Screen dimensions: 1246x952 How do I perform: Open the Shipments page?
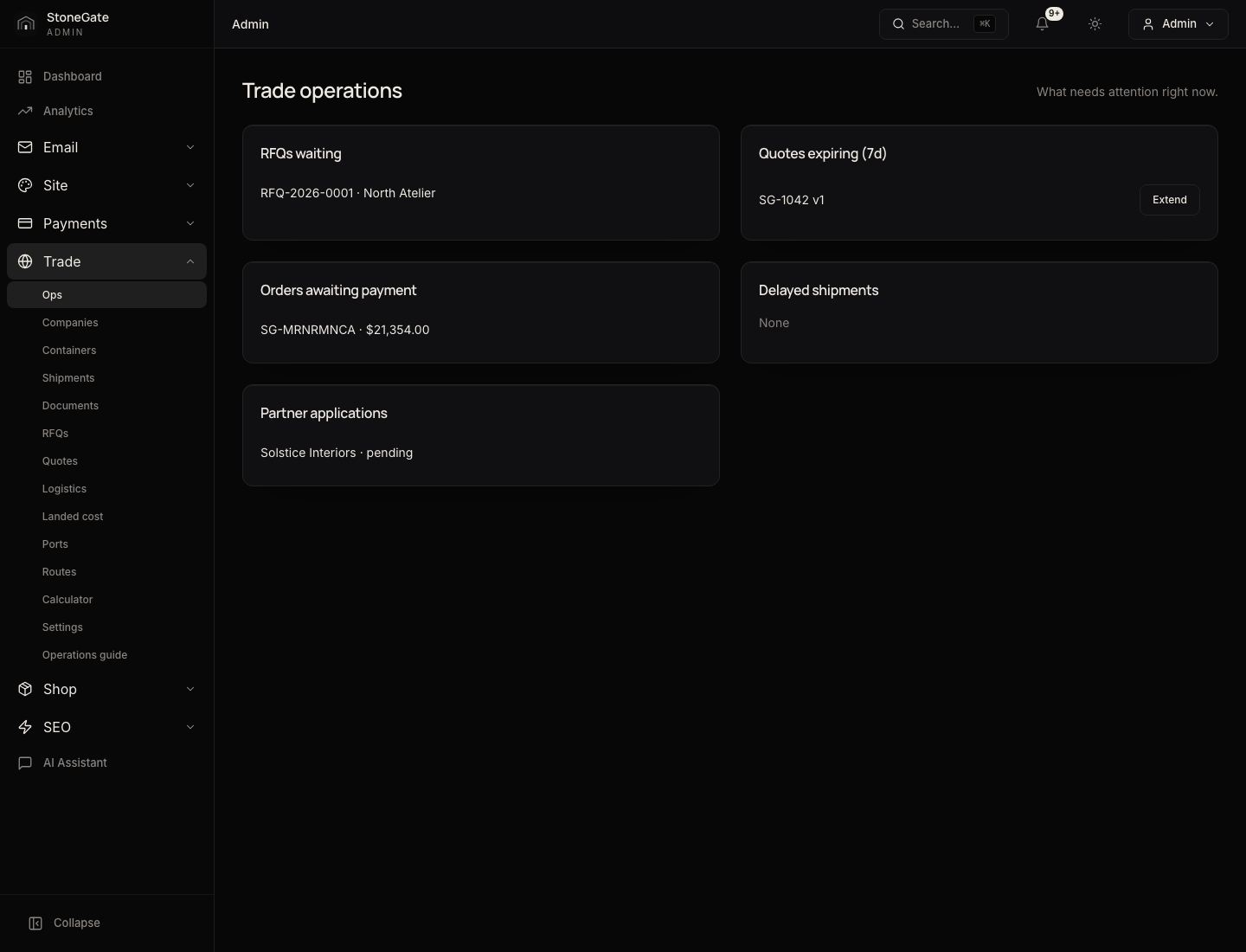(x=106, y=378)
